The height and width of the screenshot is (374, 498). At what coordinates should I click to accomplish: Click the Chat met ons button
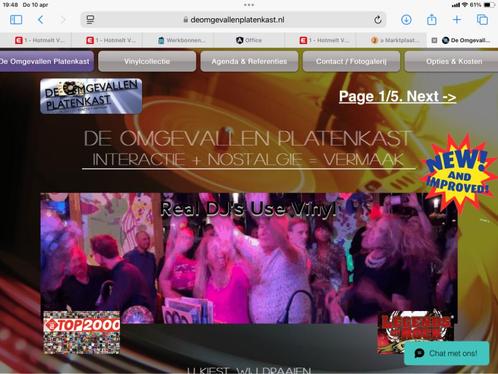click(447, 353)
